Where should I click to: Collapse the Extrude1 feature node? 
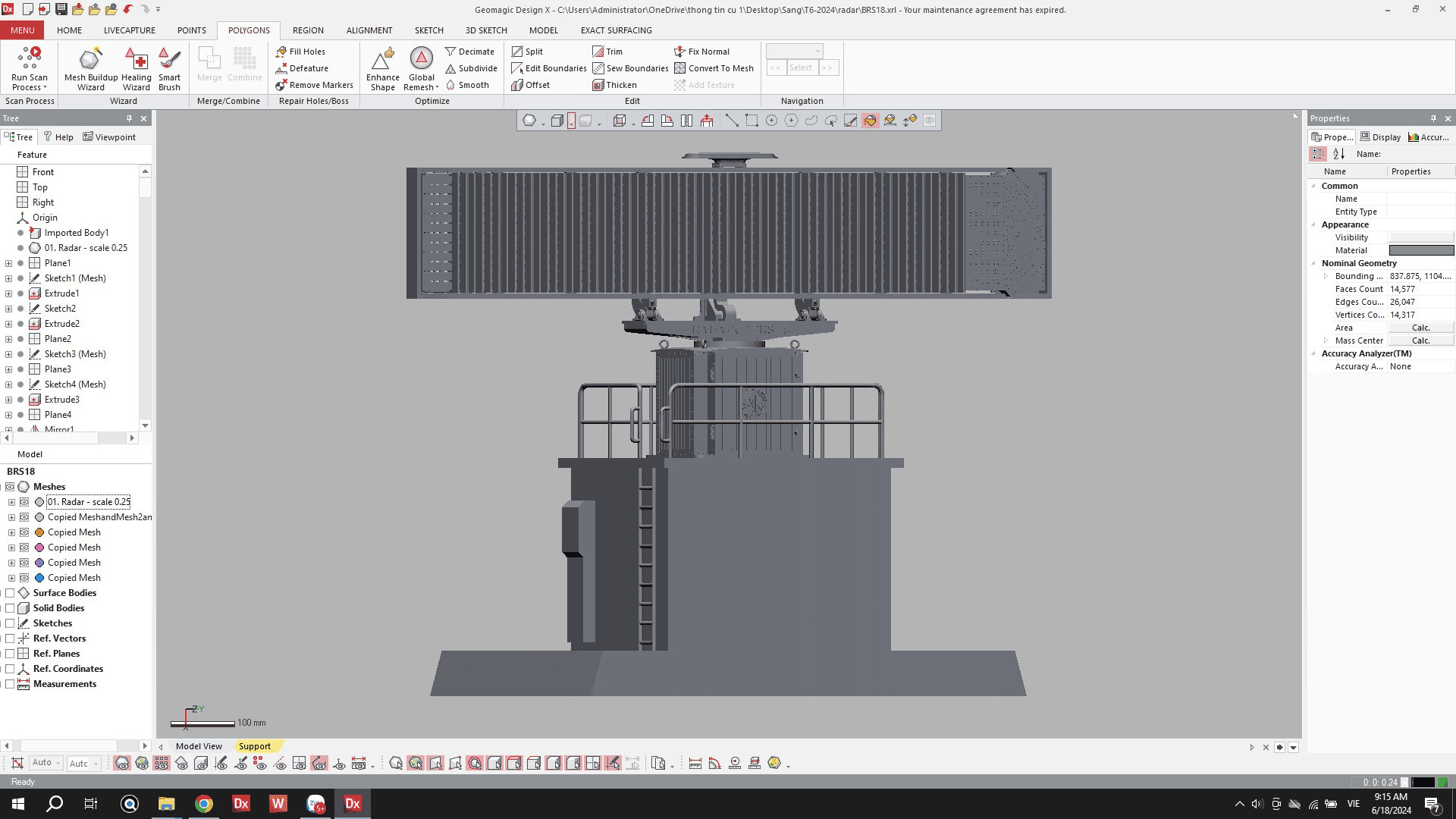(x=8, y=293)
